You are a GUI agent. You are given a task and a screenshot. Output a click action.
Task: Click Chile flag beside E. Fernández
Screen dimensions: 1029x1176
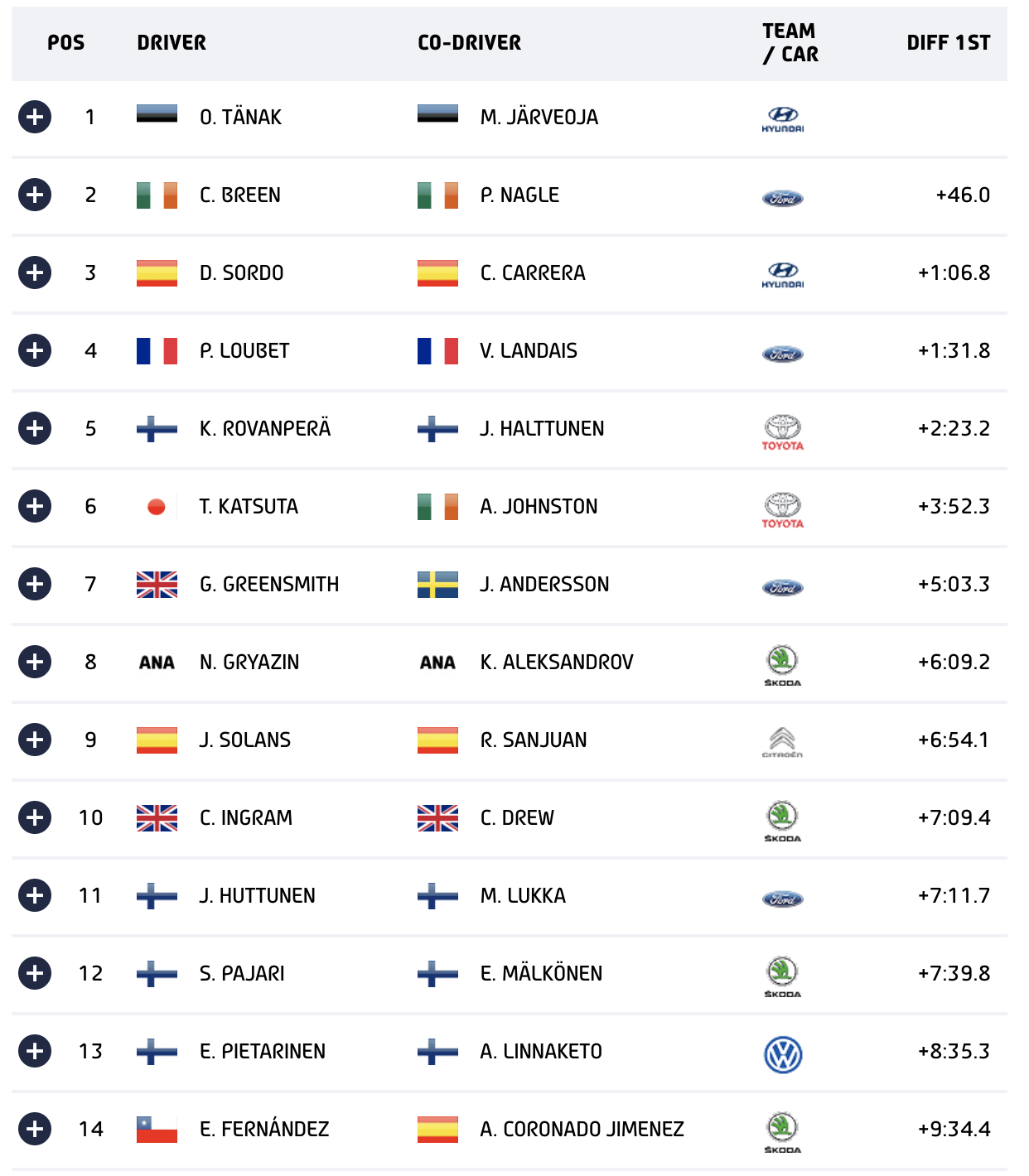[157, 1129]
